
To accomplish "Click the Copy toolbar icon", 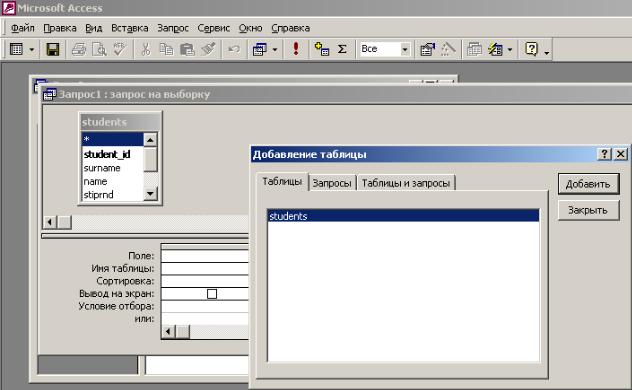I will (x=166, y=49).
